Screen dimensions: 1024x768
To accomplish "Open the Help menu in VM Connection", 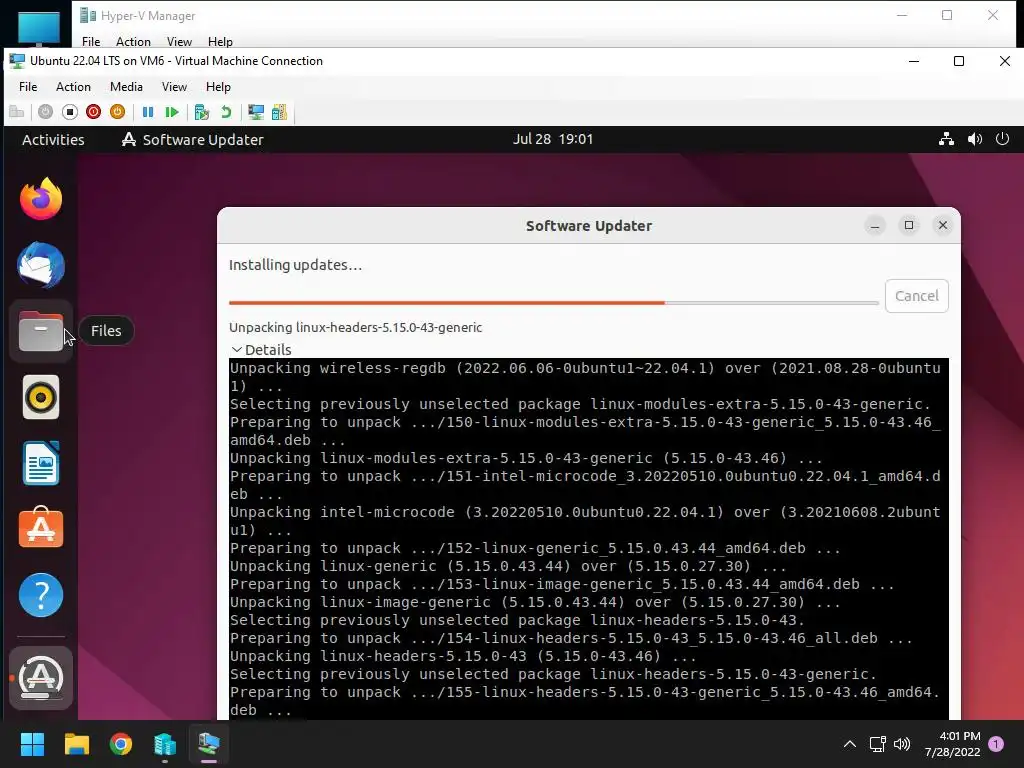I will [218, 87].
